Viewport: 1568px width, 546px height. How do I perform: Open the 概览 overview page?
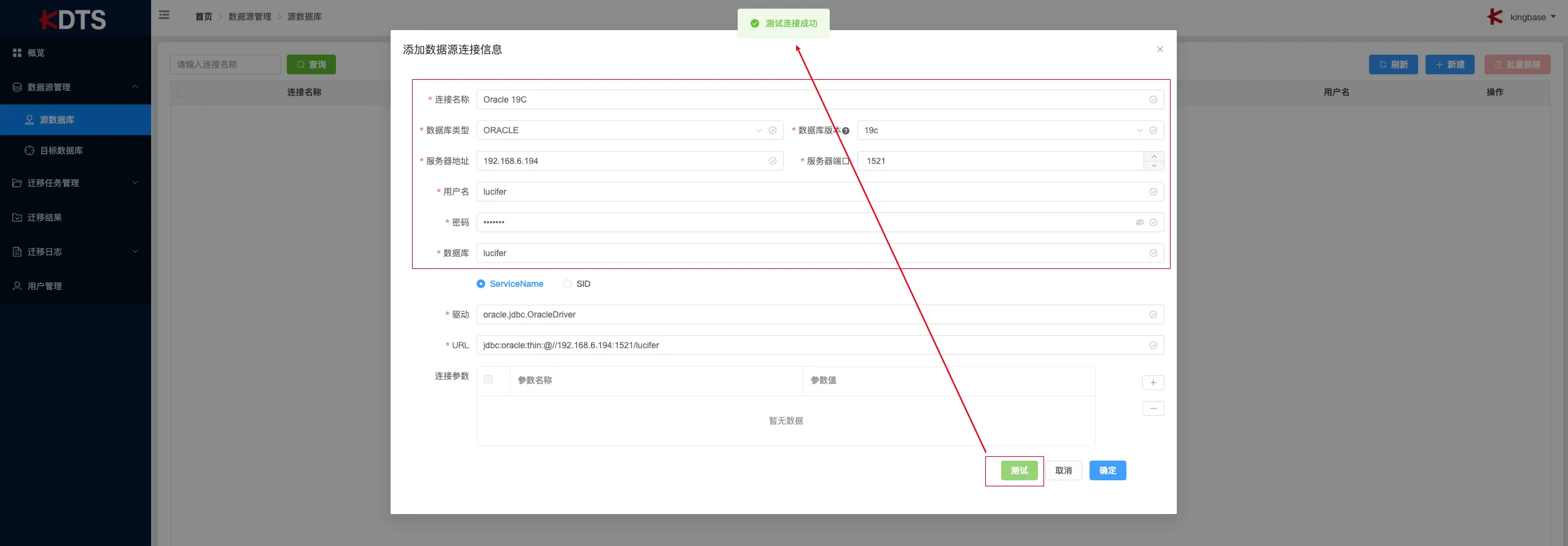point(36,53)
